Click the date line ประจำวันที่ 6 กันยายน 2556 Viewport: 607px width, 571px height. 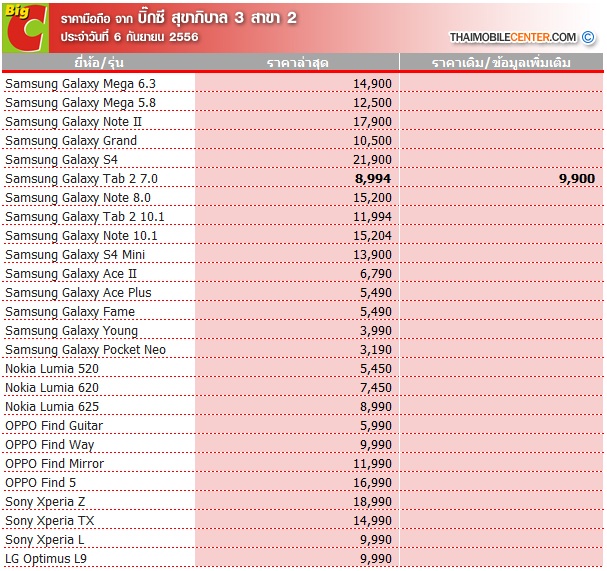tap(129, 37)
